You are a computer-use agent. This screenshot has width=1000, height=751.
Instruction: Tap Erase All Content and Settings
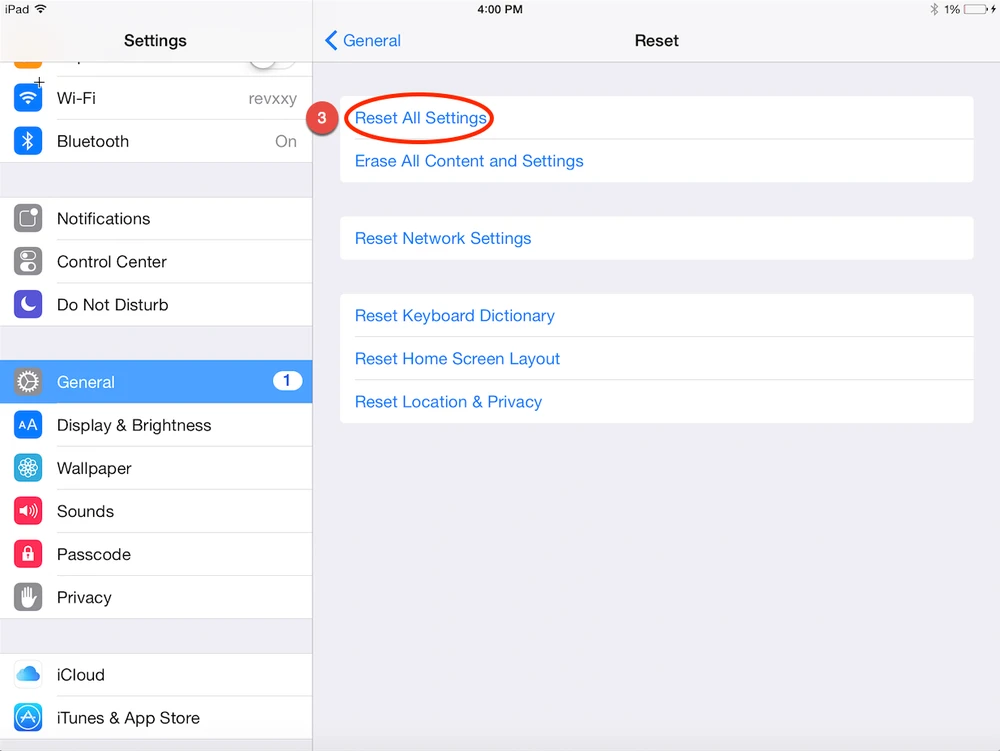[x=469, y=160]
